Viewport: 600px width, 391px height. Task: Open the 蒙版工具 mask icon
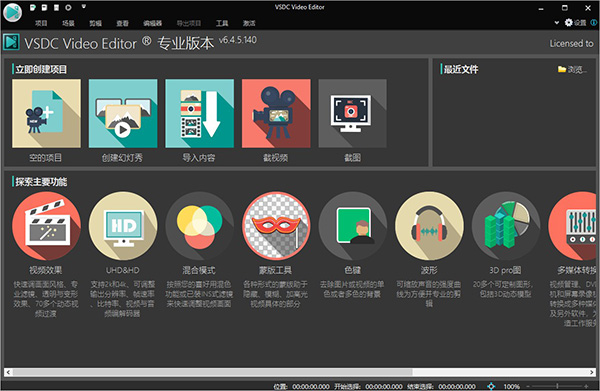(276, 226)
